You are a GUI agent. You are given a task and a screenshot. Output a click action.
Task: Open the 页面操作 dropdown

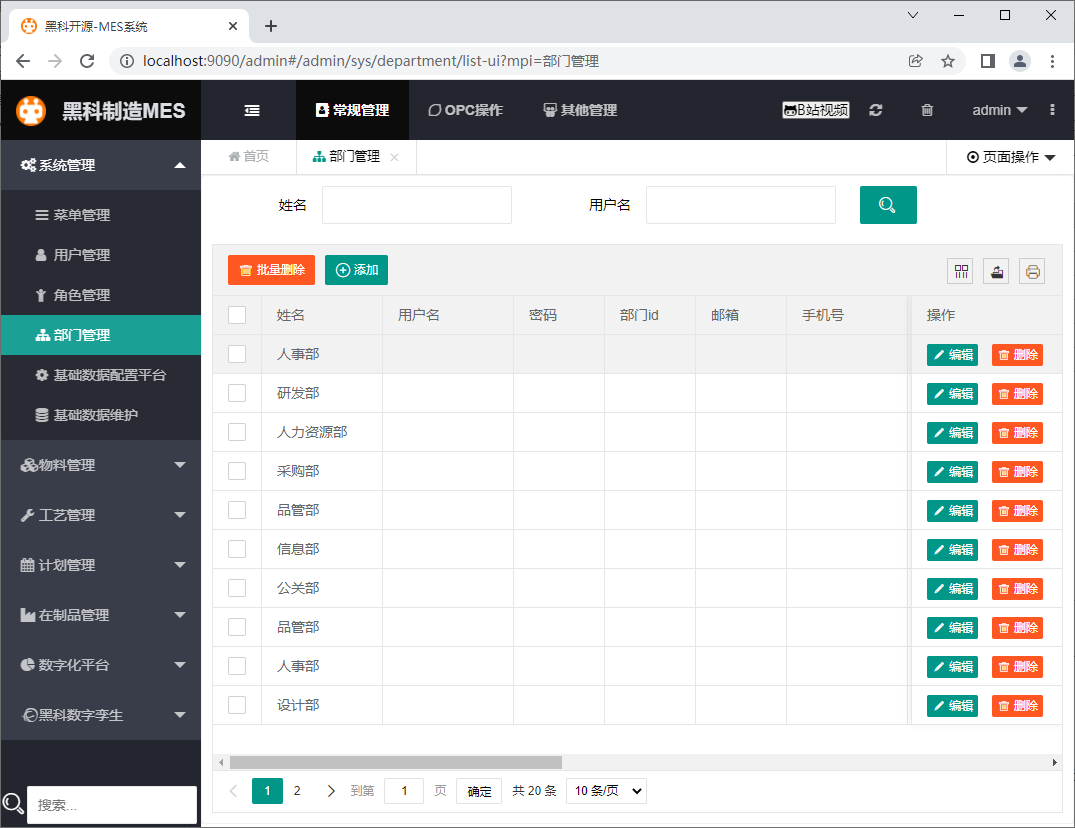(x=1011, y=157)
